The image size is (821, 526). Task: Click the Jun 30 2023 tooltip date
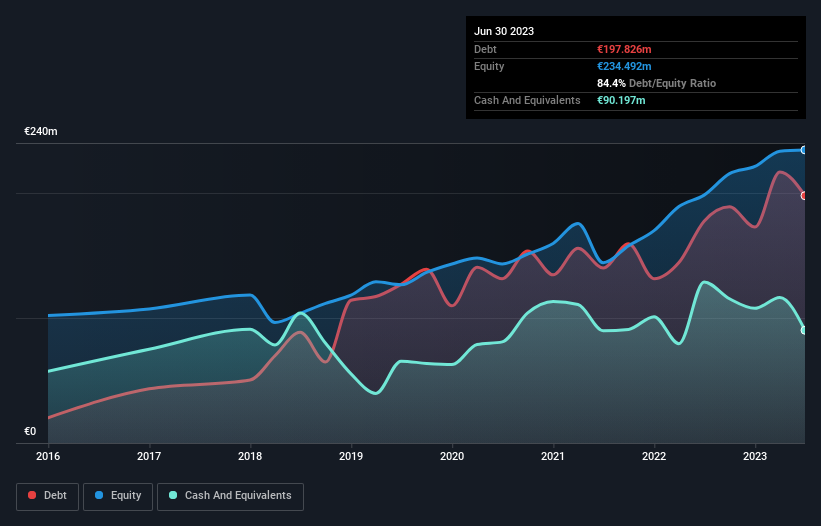coord(504,31)
